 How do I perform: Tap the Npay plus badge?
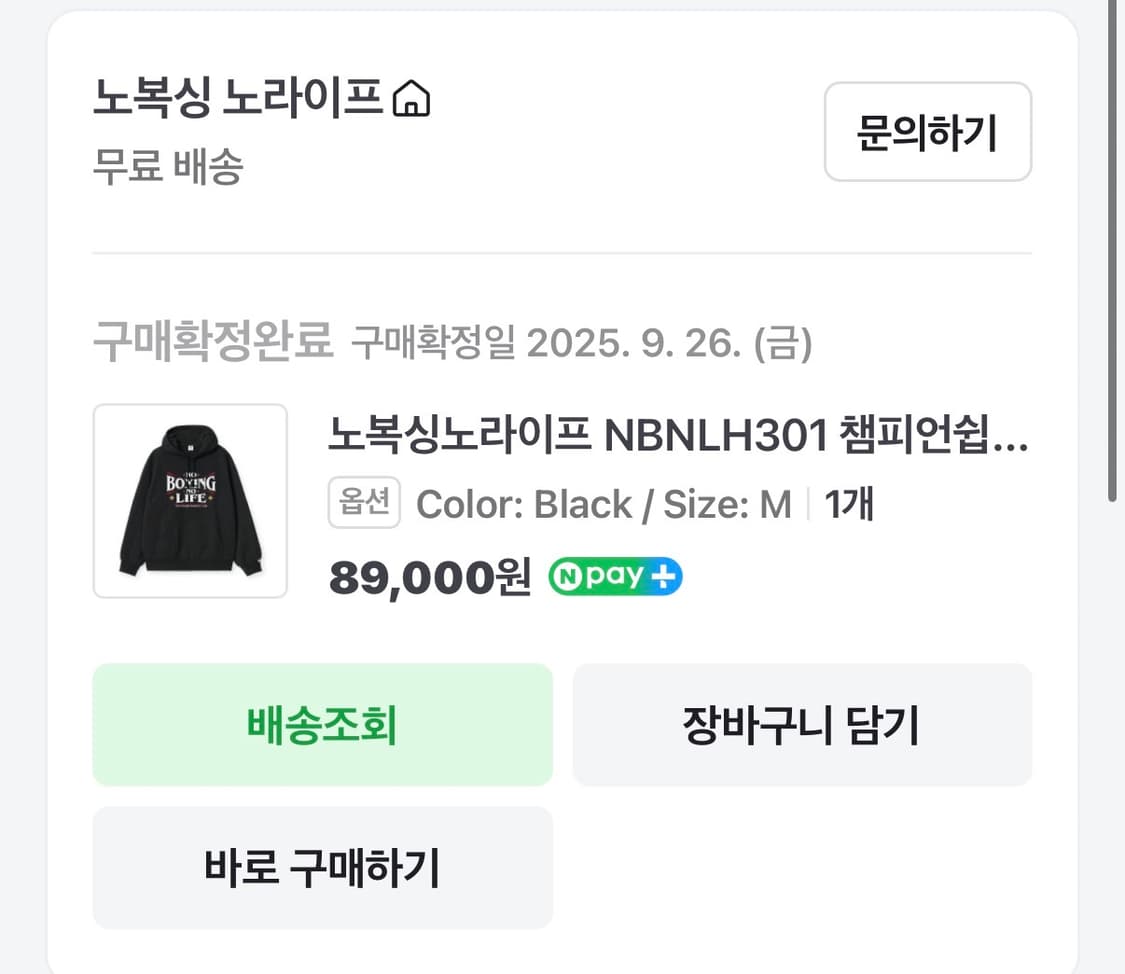point(614,576)
